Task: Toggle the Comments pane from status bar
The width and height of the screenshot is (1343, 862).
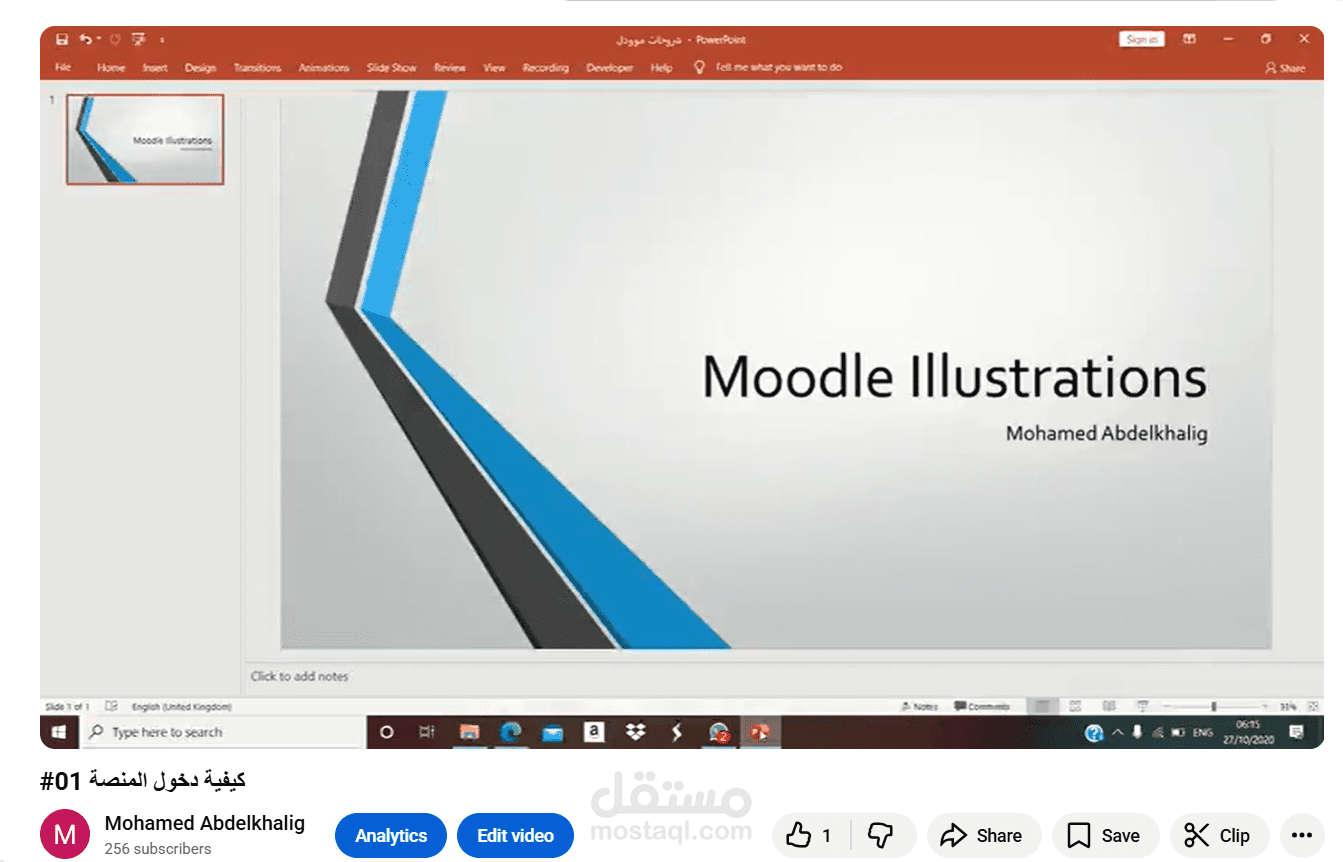Action: tap(982, 706)
